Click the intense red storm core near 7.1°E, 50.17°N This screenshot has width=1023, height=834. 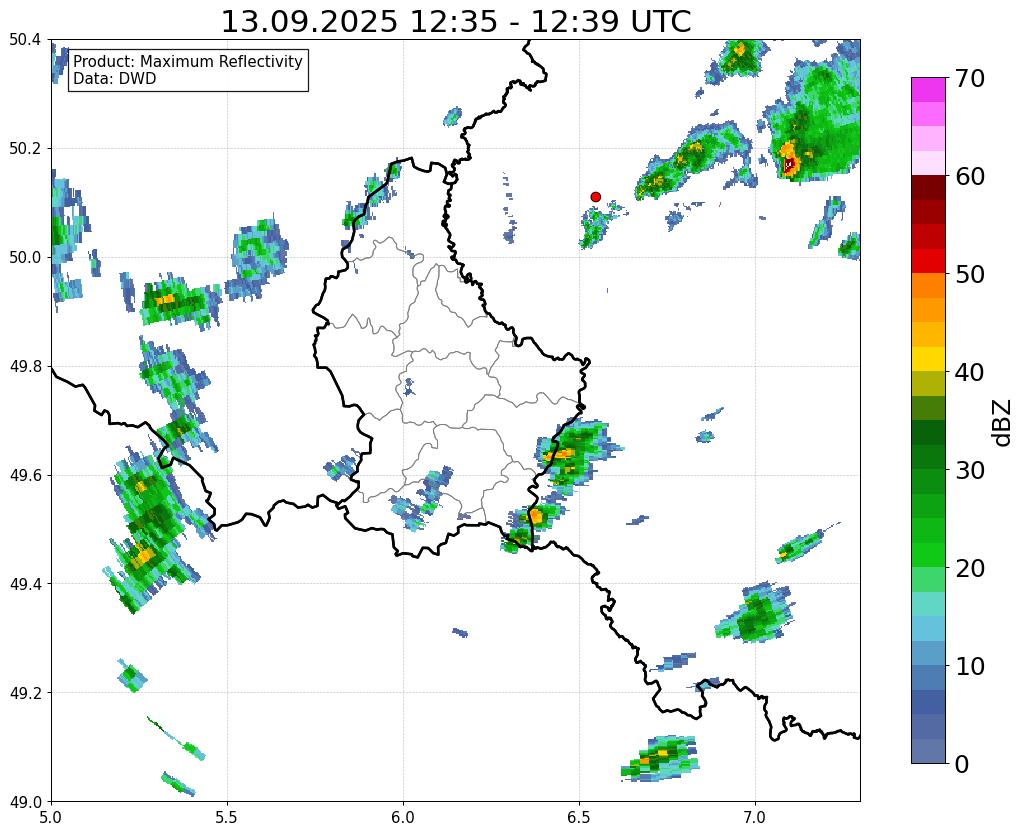tap(789, 164)
